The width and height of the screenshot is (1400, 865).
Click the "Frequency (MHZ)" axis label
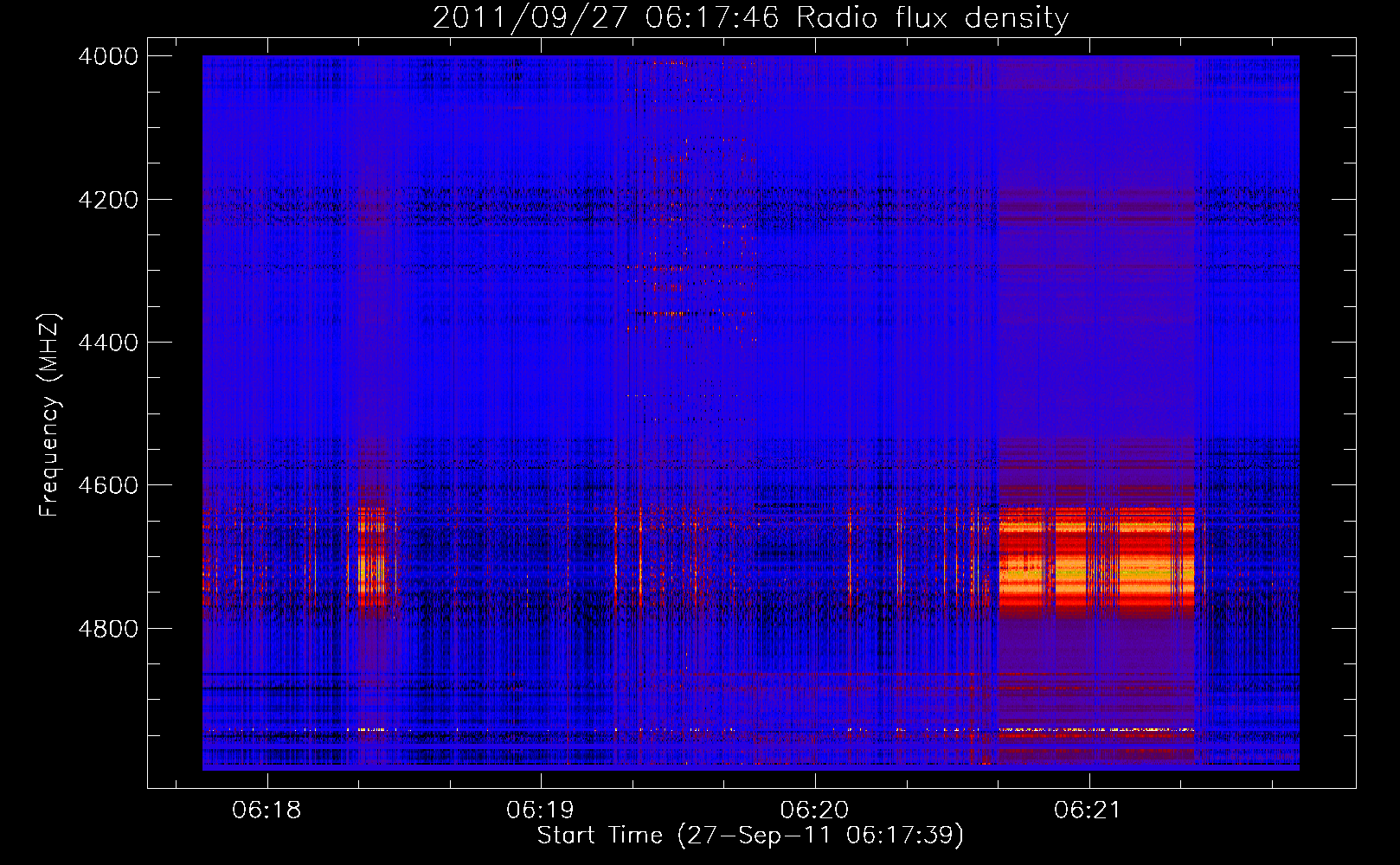pos(50,415)
